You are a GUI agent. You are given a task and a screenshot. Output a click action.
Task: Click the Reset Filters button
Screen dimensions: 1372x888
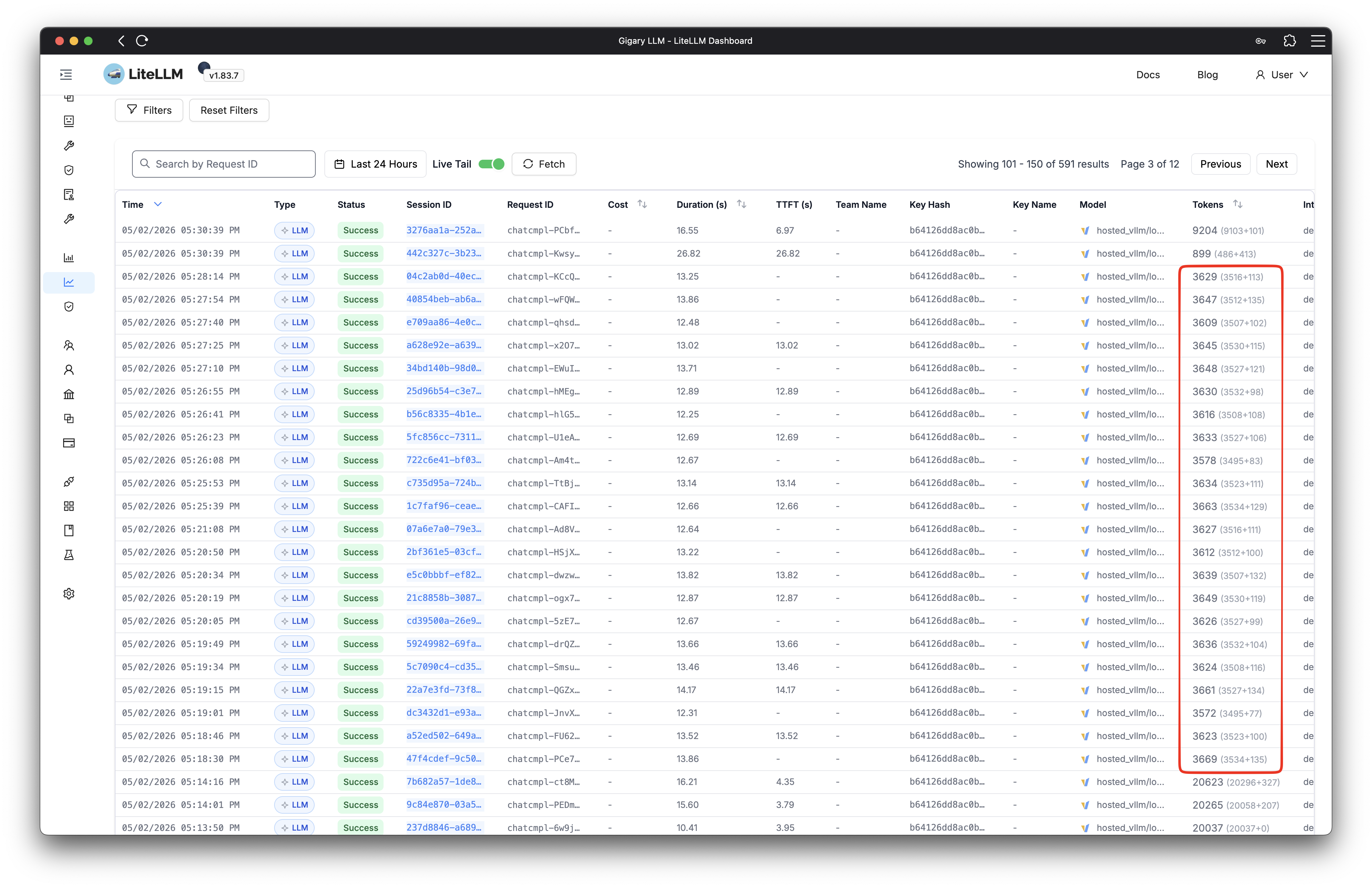(x=229, y=110)
